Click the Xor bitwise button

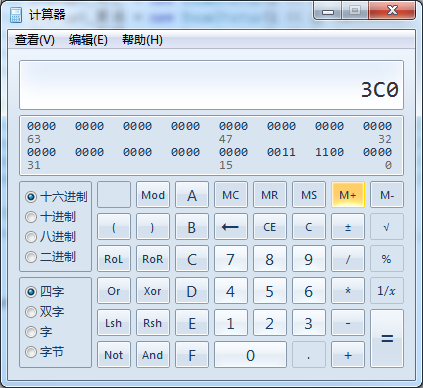point(153,291)
